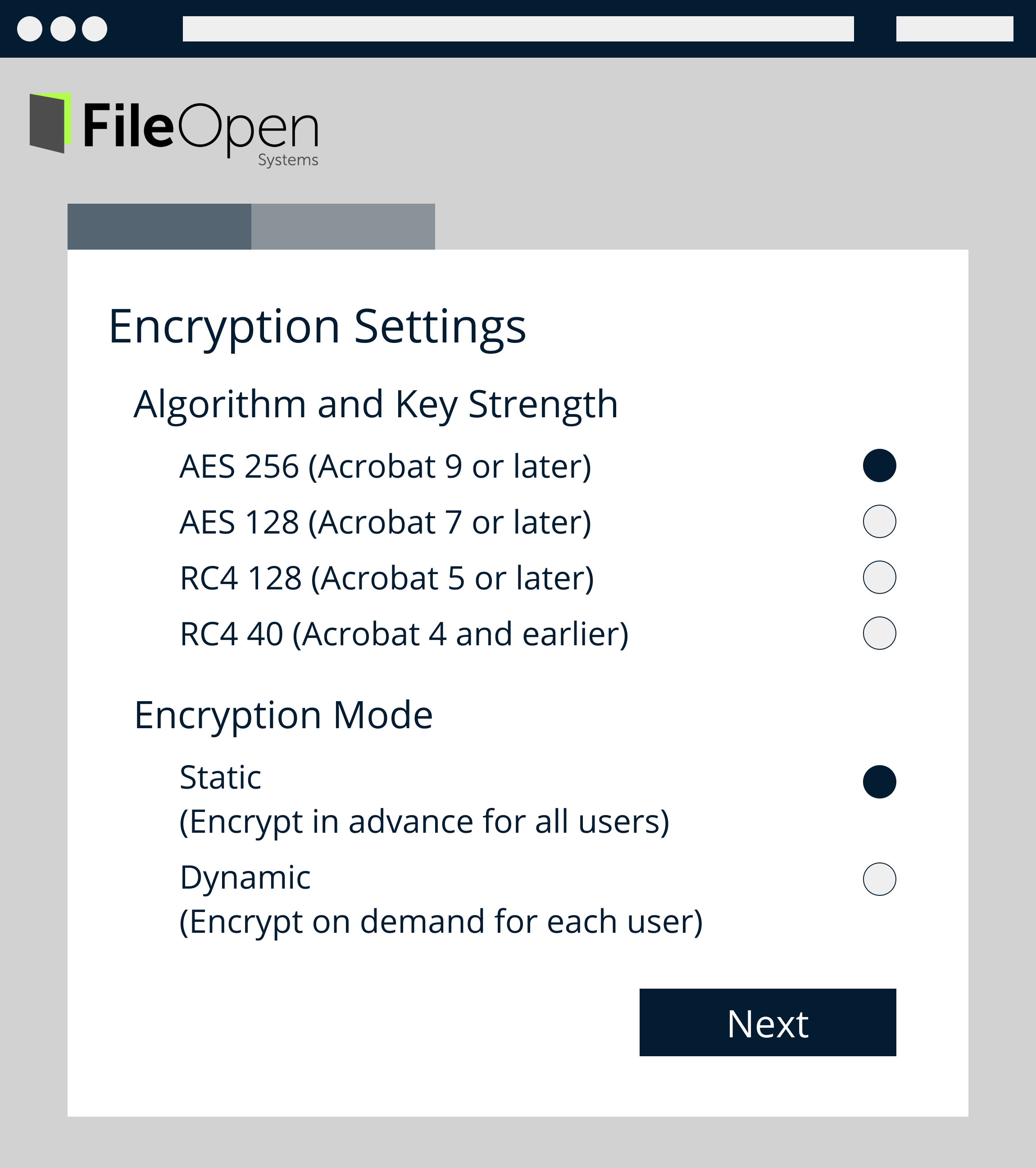Click the third window control dot

[95, 29]
